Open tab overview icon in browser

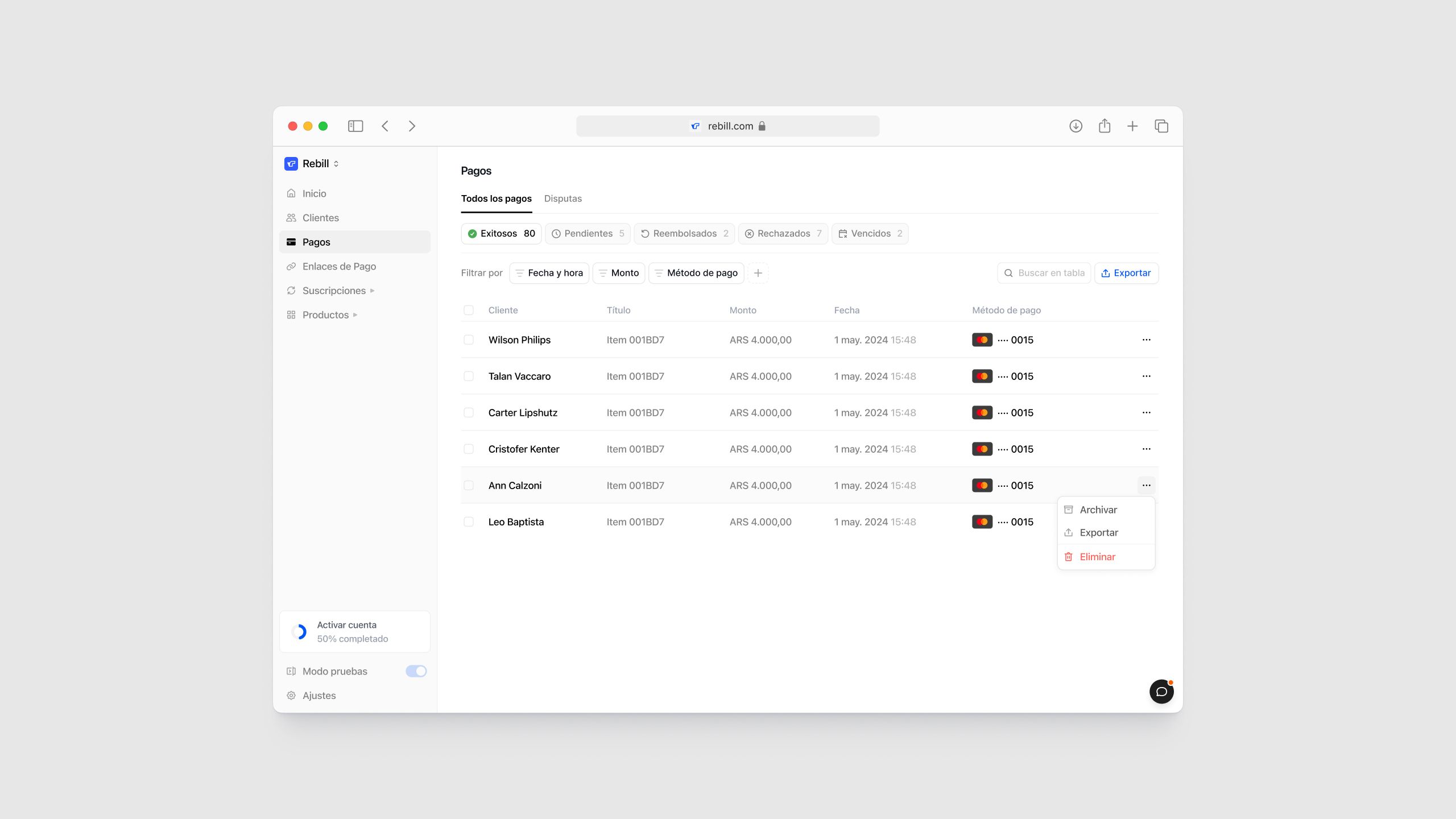point(1161,126)
